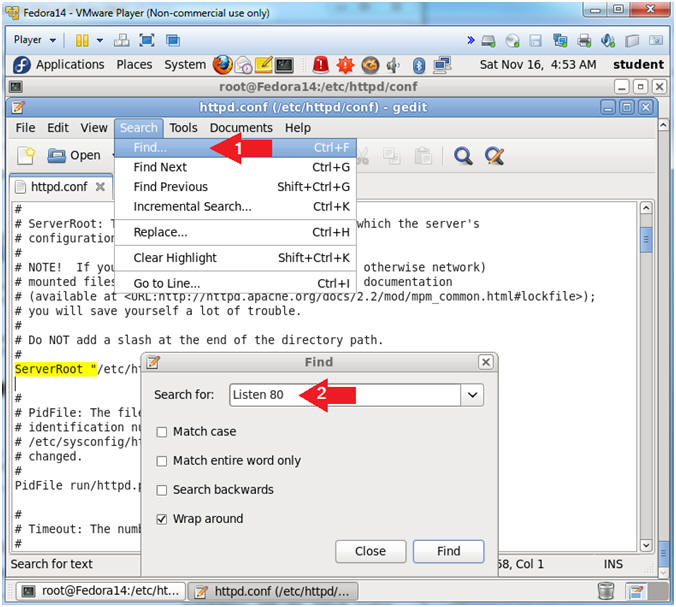Click the VMware pause virtual machine button
The height and width of the screenshot is (607, 676).
point(82,41)
